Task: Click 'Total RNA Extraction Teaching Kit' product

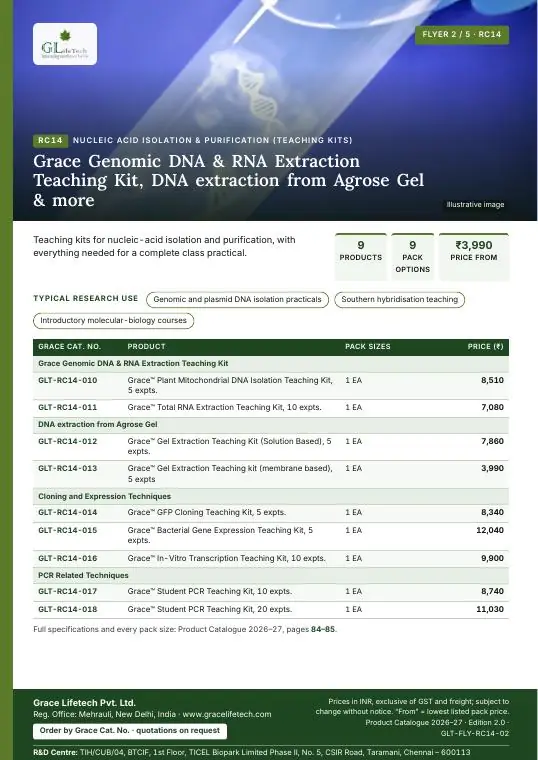Action: tap(224, 408)
